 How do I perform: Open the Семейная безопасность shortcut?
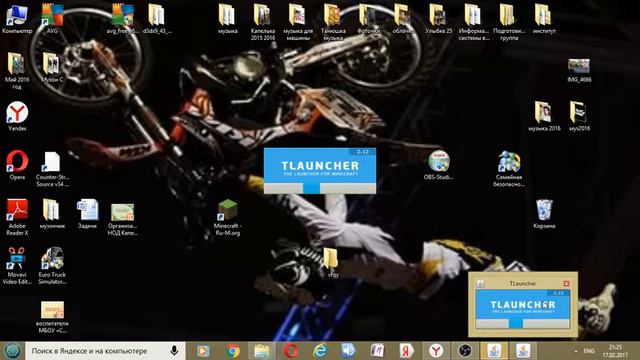[x=509, y=169]
